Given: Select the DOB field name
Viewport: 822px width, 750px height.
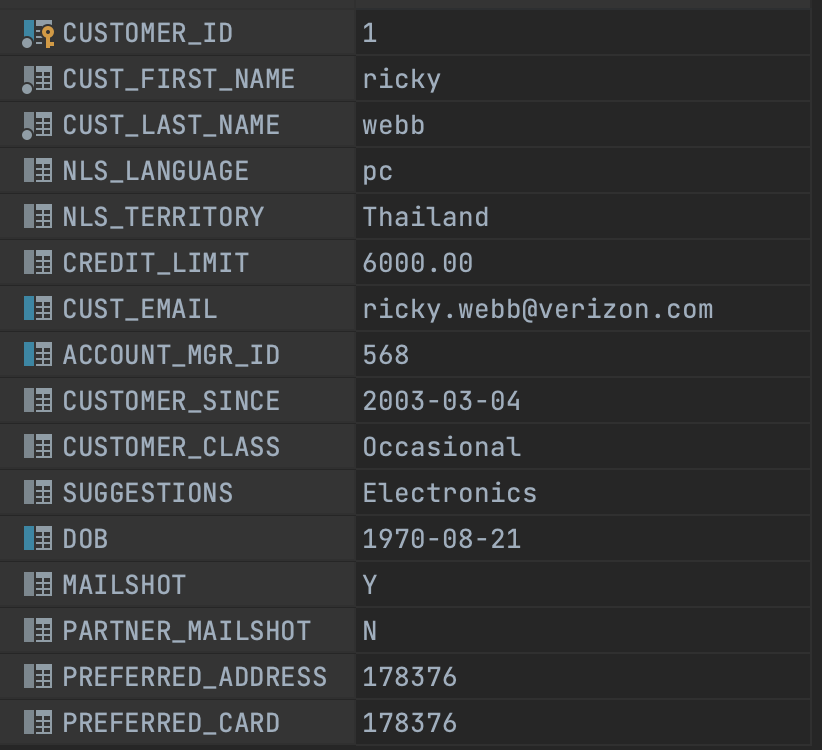Looking at the screenshot, I should (x=85, y=539).
